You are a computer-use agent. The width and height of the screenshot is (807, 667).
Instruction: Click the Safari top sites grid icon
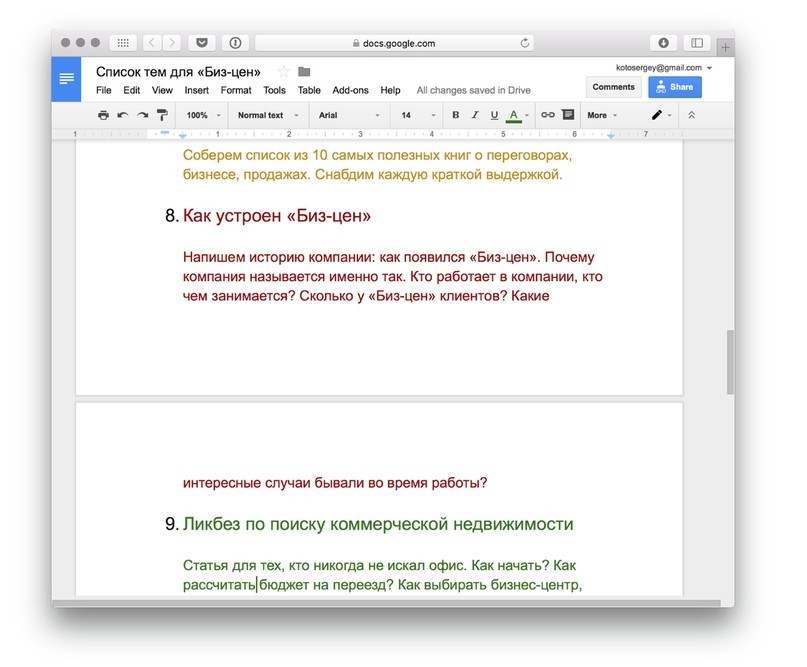(123, 43)
